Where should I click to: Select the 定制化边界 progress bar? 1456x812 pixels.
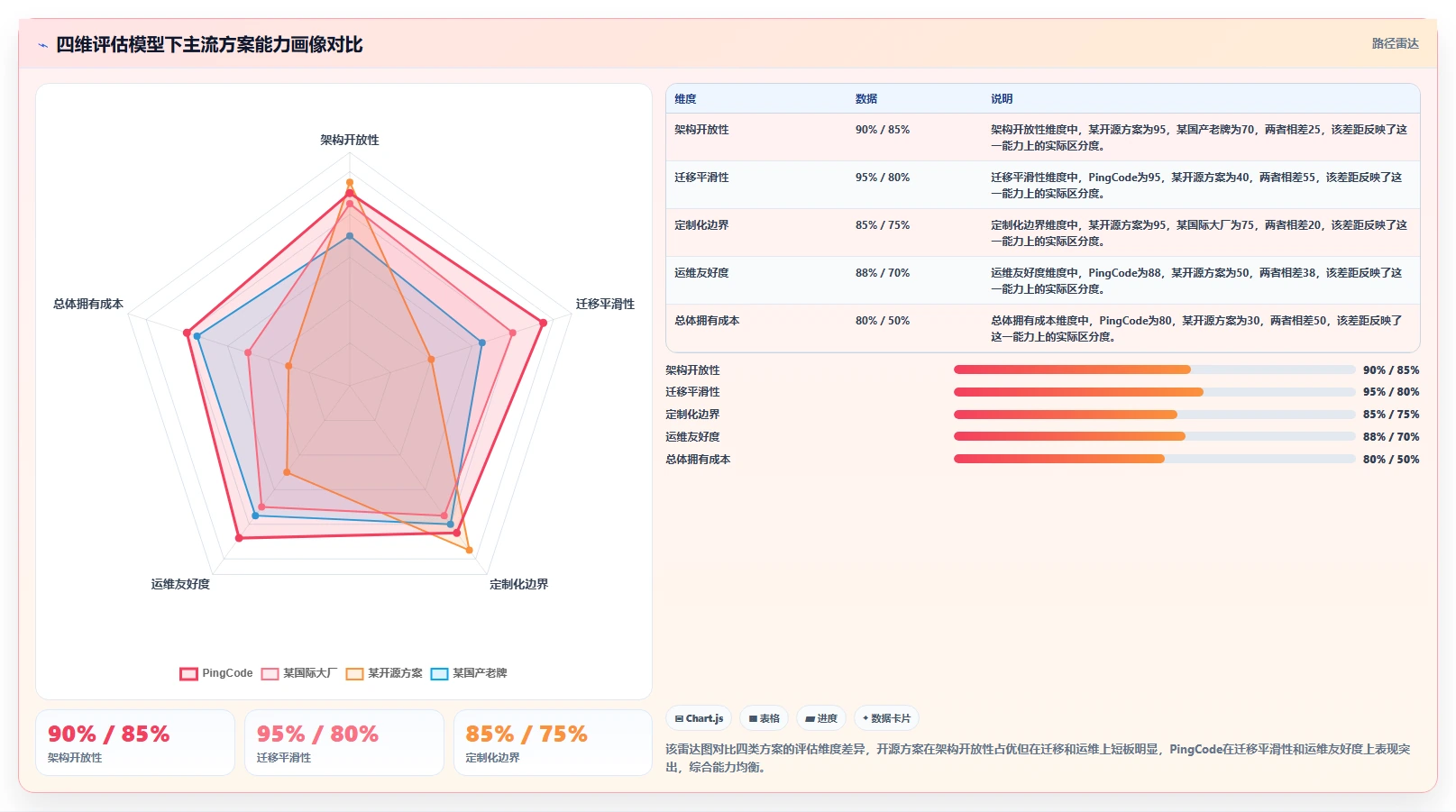pos(1154,415)
